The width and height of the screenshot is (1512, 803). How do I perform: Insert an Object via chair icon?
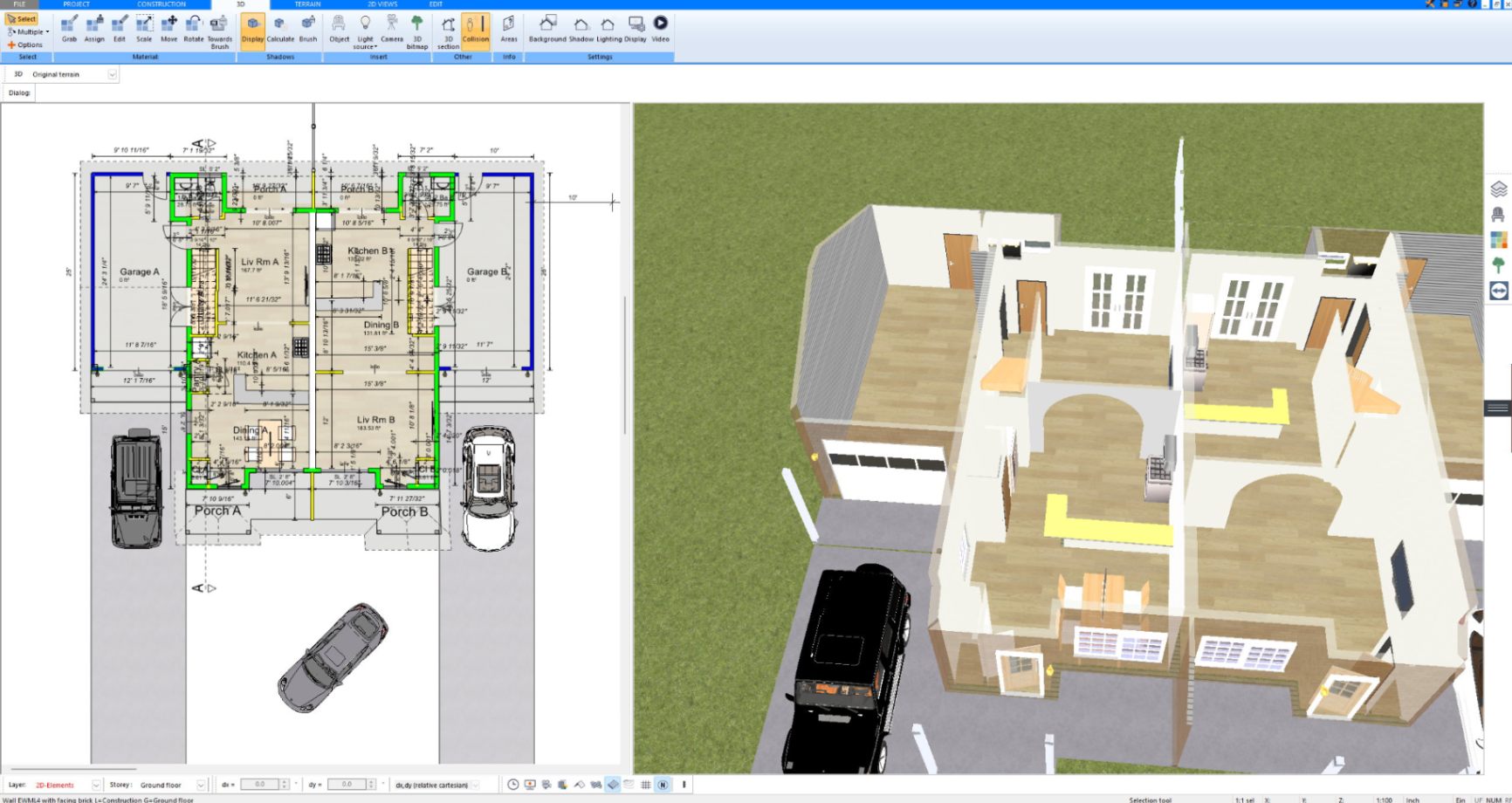tap(339, 29)
